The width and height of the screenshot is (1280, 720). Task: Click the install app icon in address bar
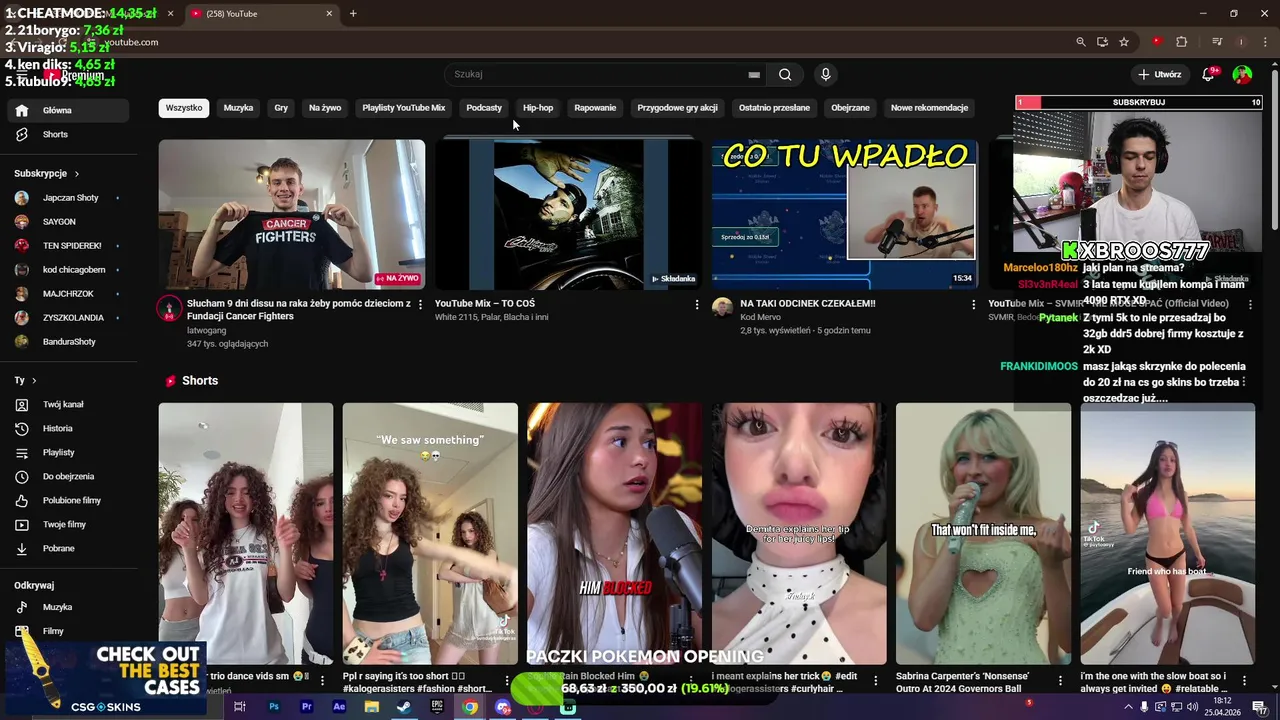point(1102,42)
